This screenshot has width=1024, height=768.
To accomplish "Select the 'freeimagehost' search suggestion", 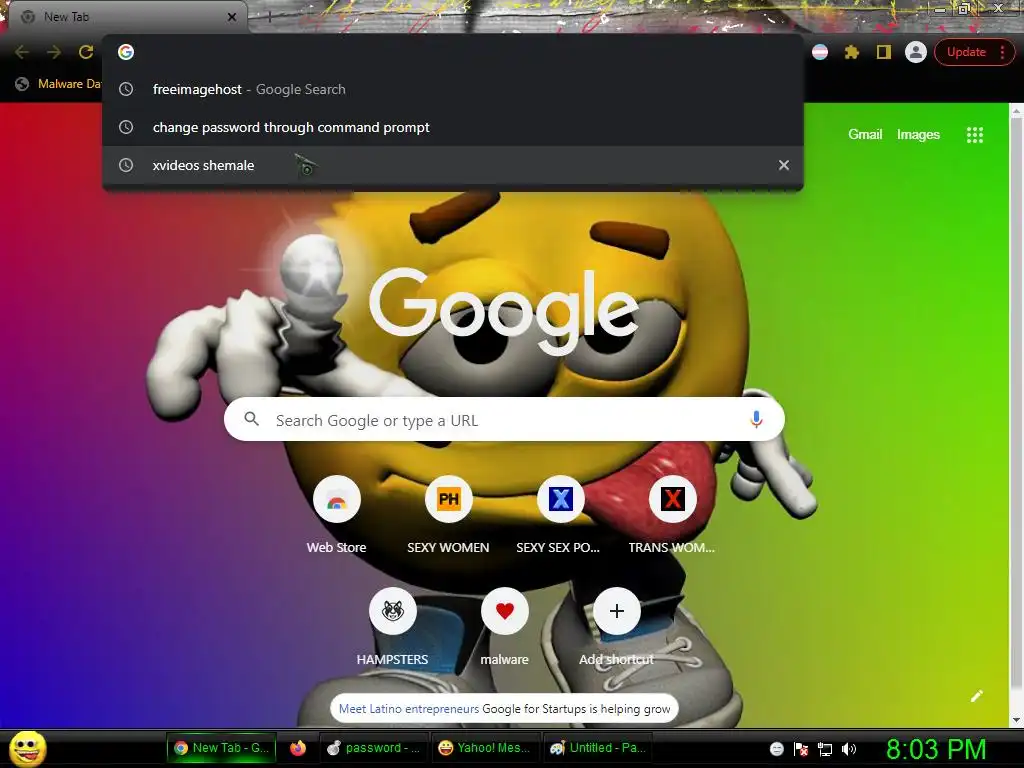I will [453, 89].
